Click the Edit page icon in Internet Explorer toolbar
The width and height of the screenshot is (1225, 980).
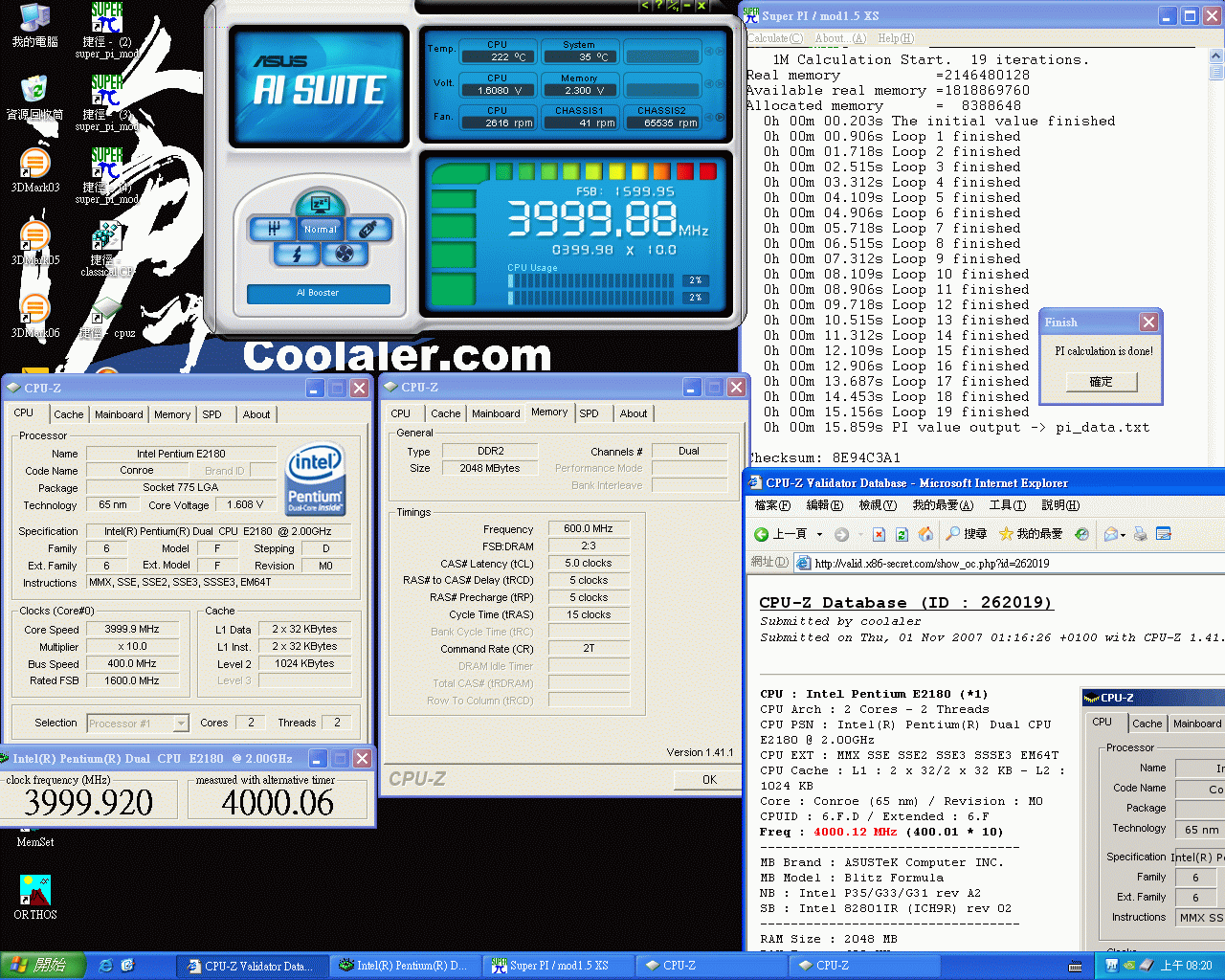[1163, 534]
